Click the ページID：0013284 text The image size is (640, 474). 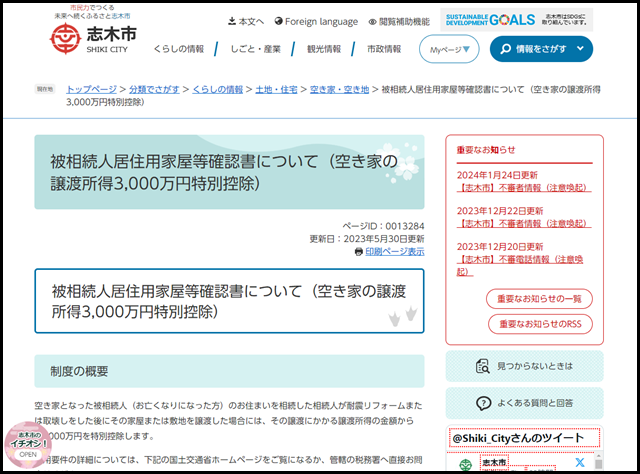tap(383, 226)
